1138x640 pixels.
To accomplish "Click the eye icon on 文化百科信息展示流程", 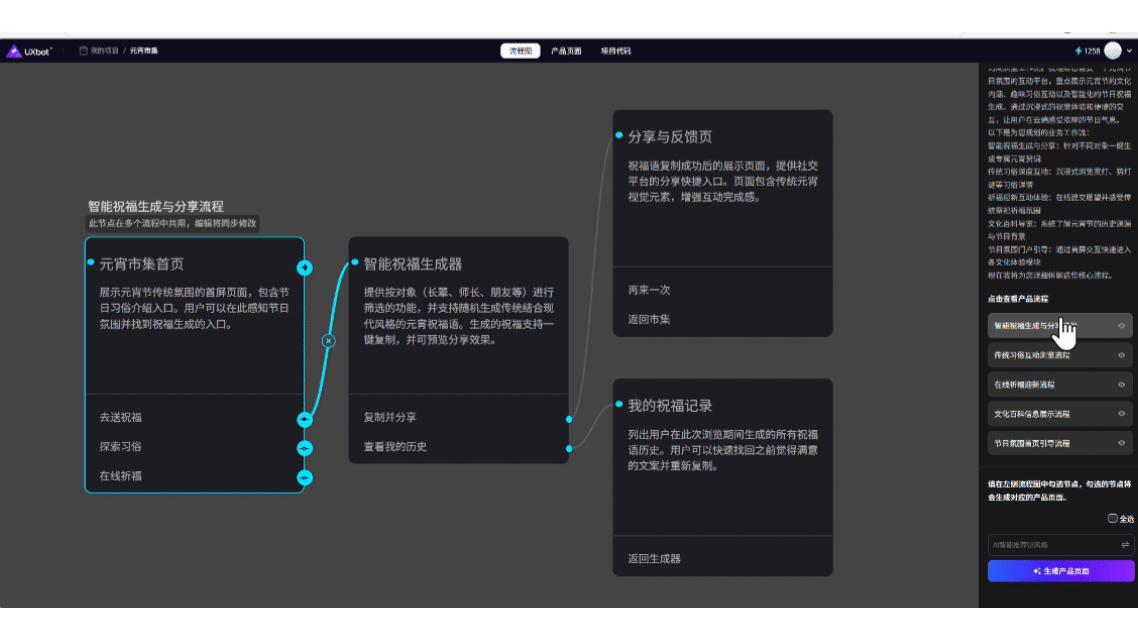I will 1121,413.
